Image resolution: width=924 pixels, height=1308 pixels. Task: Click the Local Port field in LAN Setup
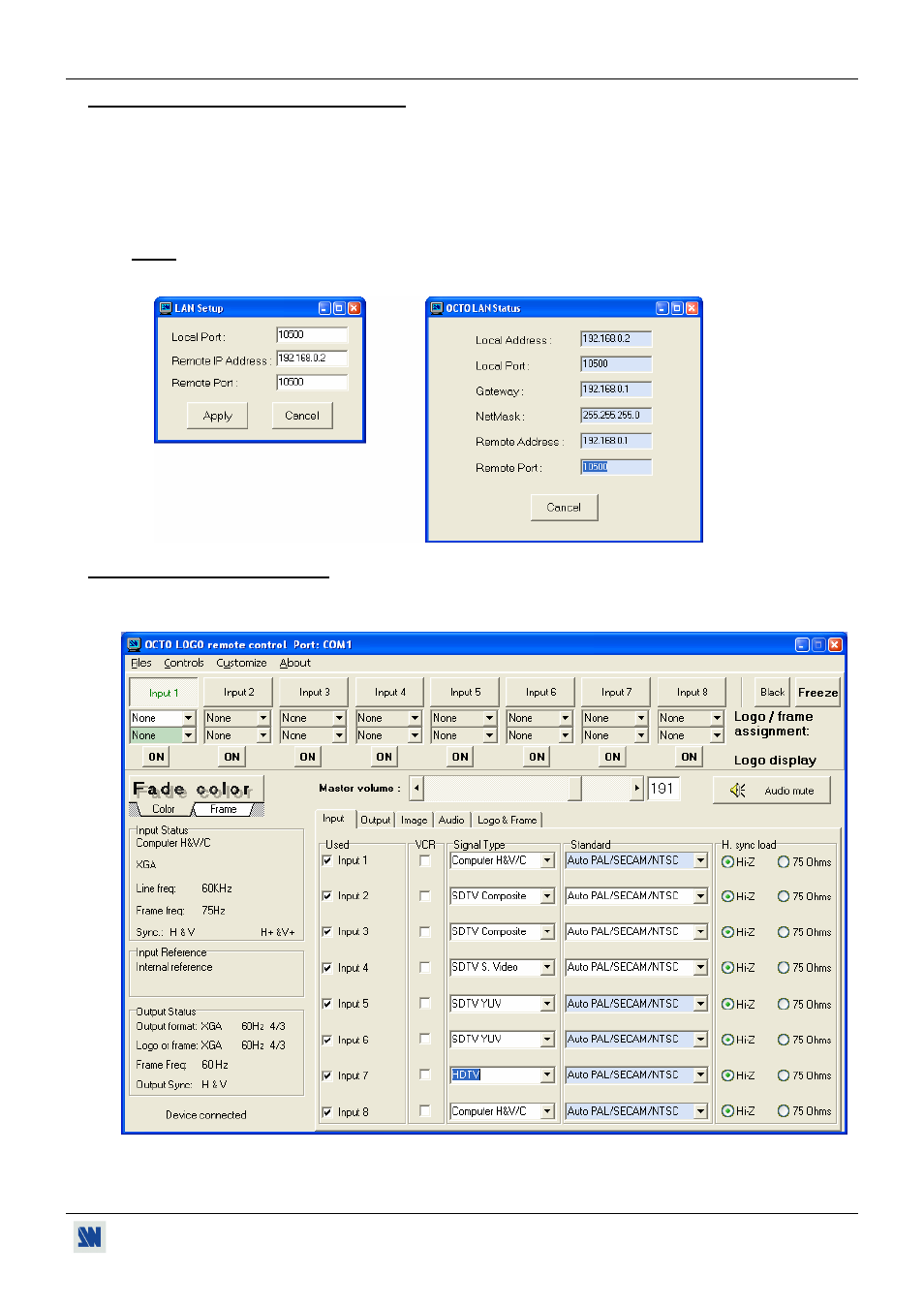point(312,335)
